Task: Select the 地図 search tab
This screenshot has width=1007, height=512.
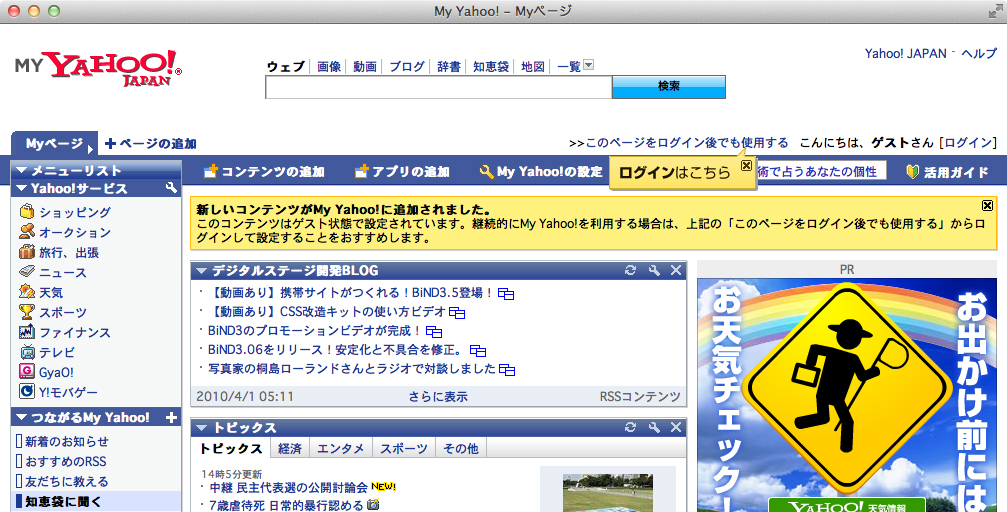Action: (533, 66)
